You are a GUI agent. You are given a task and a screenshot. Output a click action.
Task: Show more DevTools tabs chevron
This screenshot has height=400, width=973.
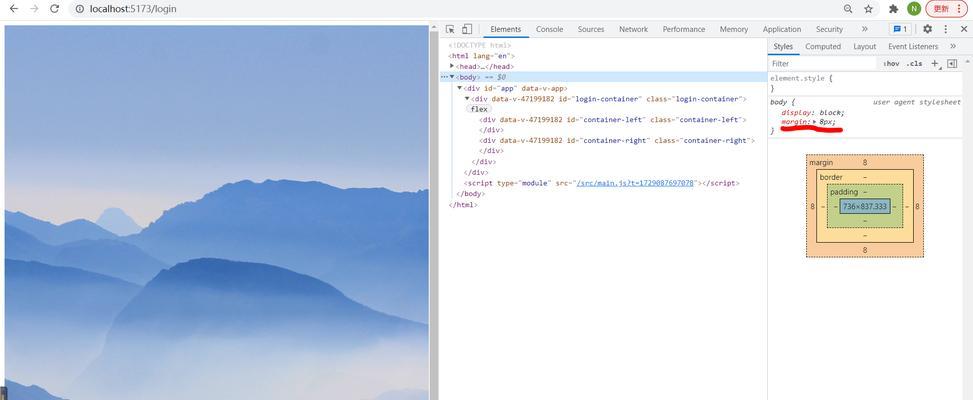point(864,29)
